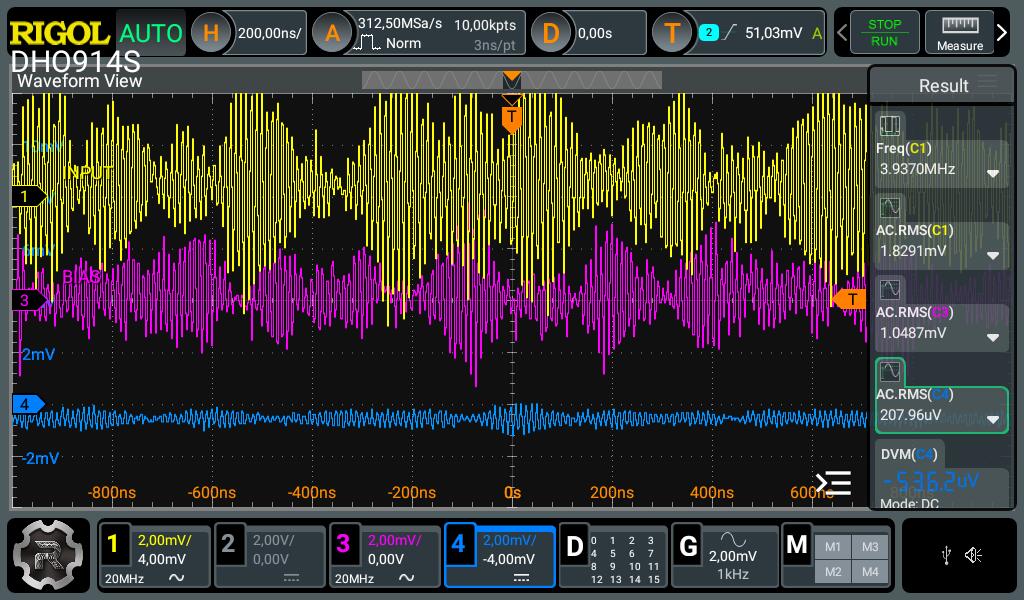Image resolution: width=1024 pixels, height=600 pixels.
Task: Tap the A acquisition settings button
Action: (332, 33)
